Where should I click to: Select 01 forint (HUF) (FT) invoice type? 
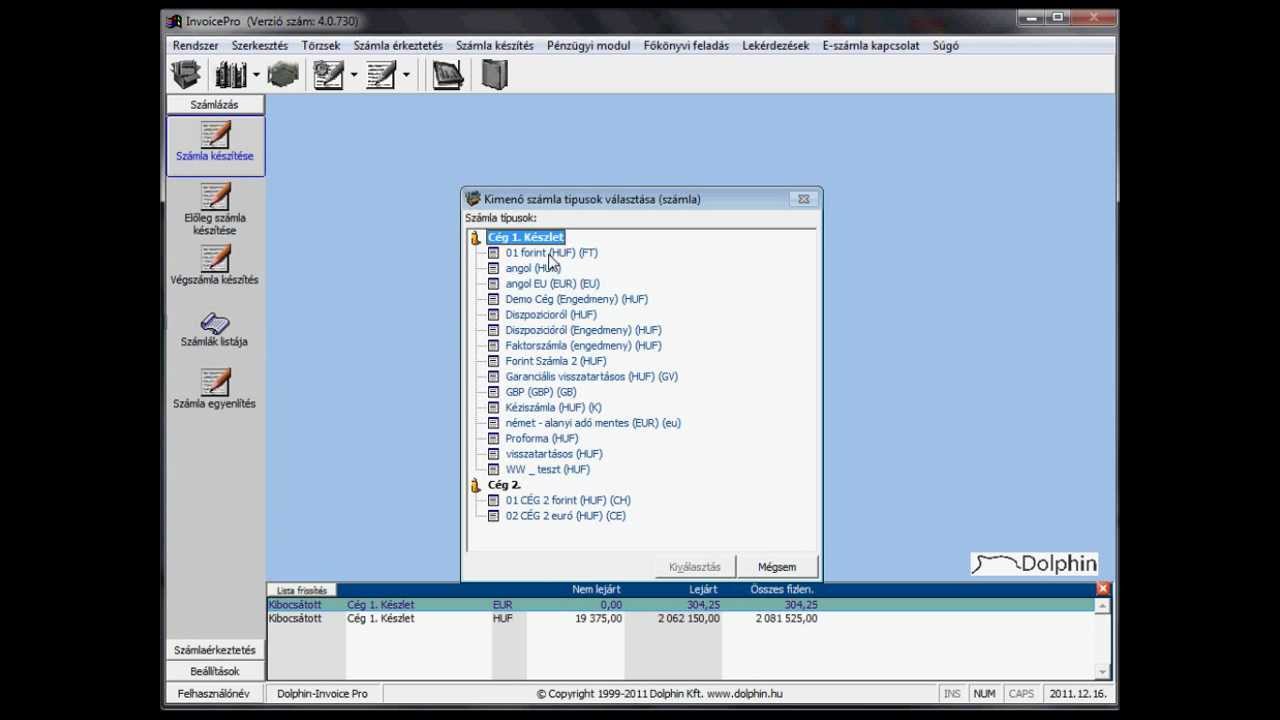[x=552, y=253]
